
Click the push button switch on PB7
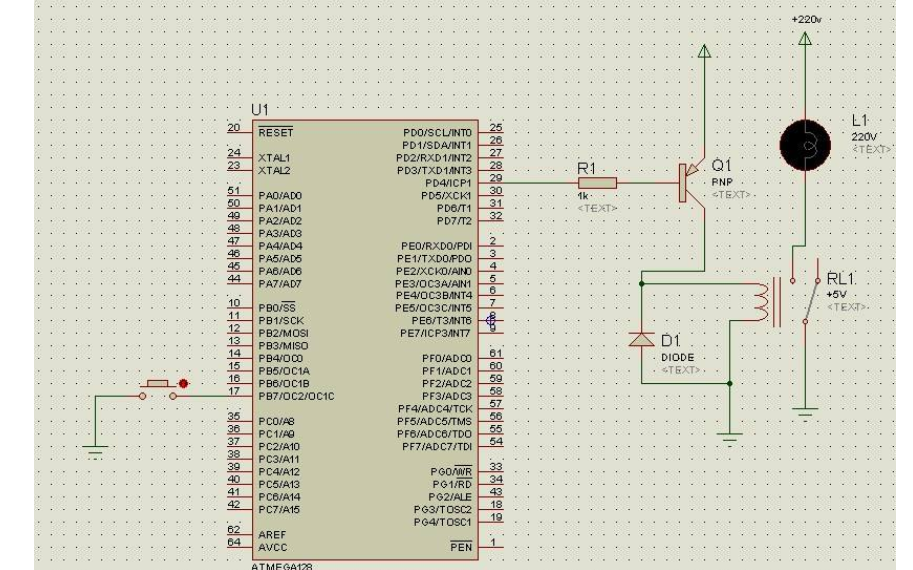coord(158,389)
